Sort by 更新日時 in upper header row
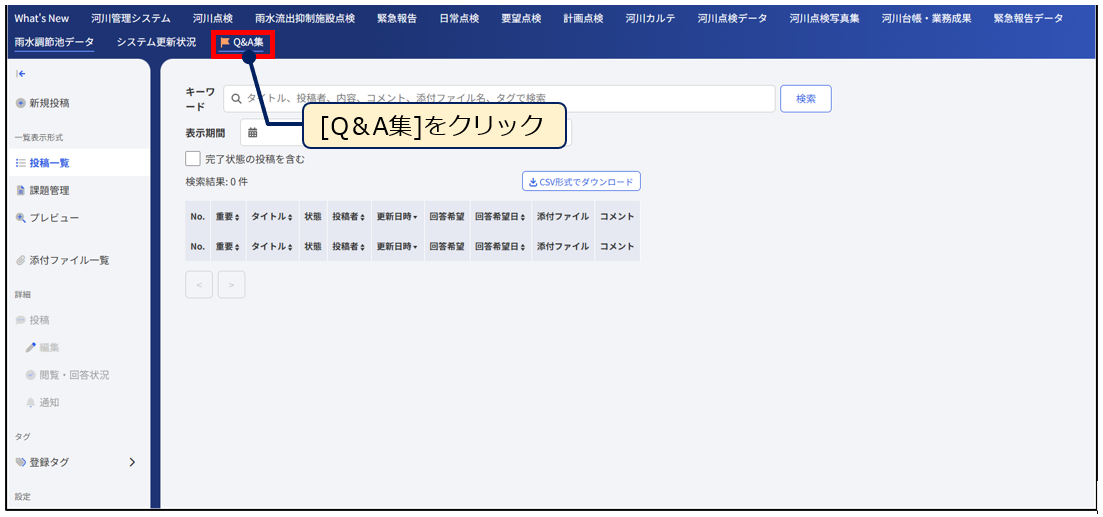The width and height of the screenshot is (1103, 517). (397, 217)
